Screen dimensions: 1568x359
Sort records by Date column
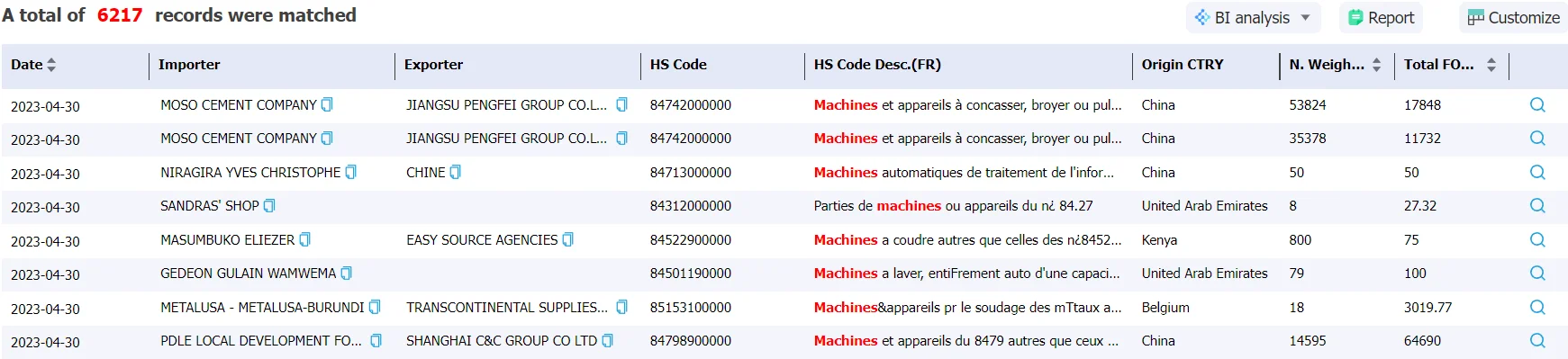51,65
